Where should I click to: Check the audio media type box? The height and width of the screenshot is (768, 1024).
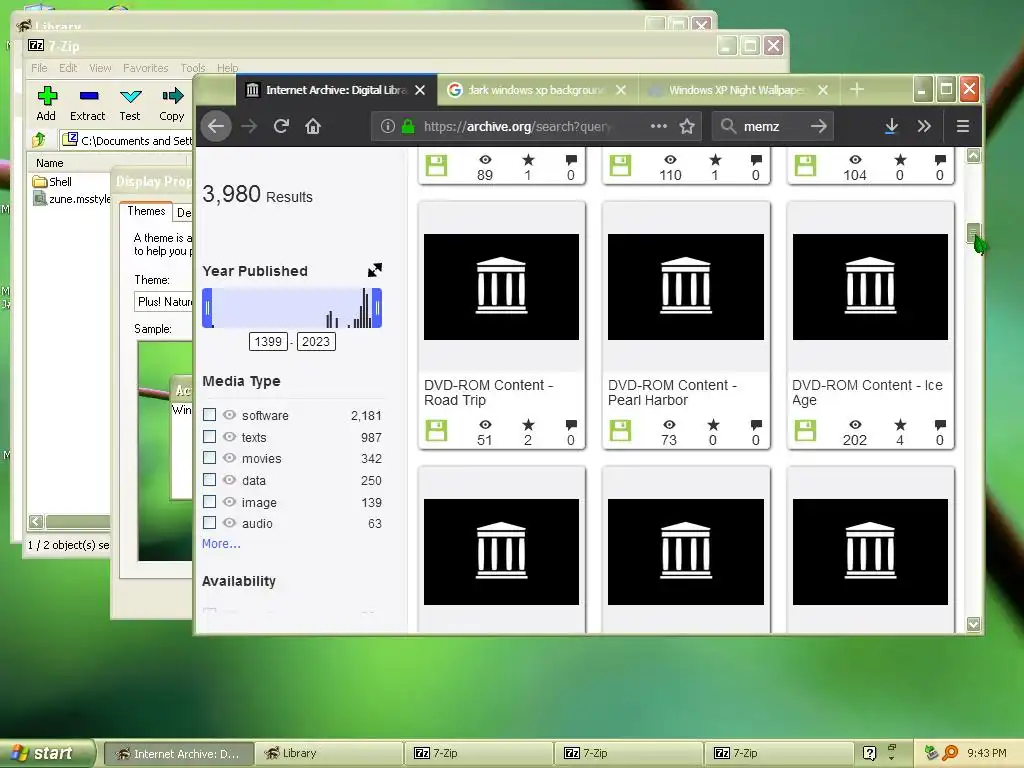pos(210,522)
